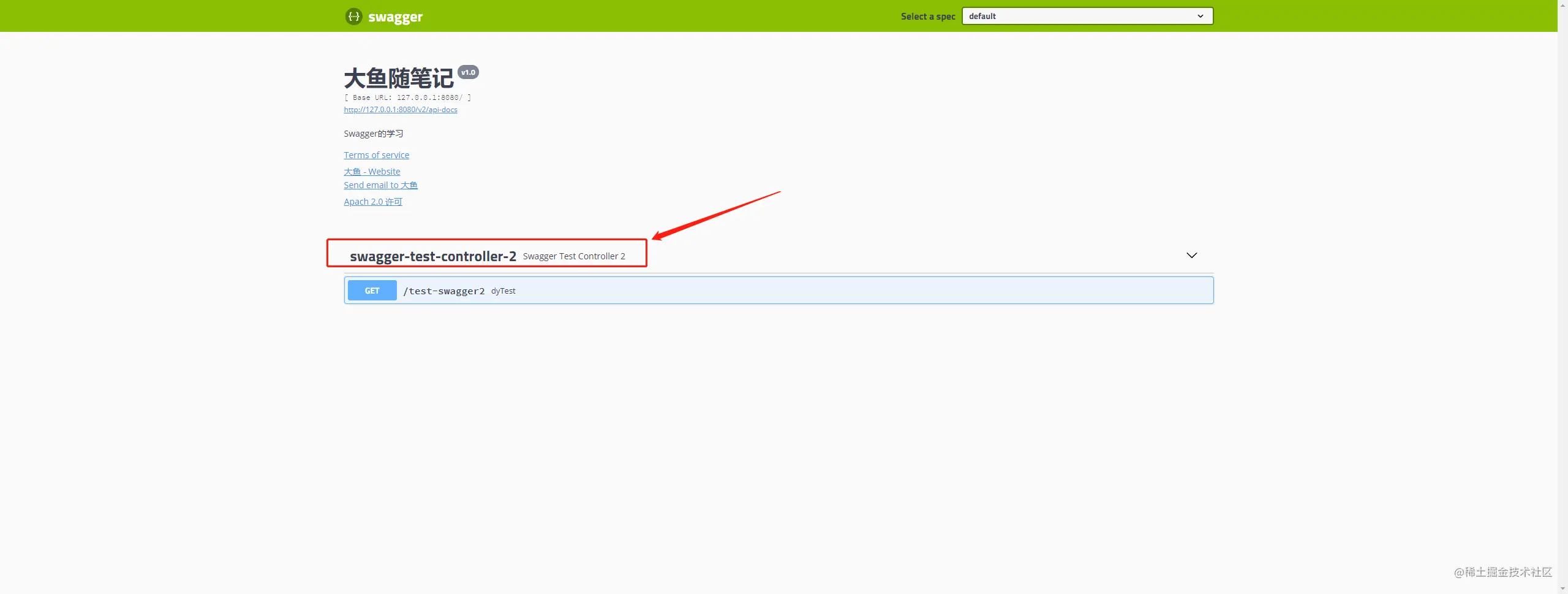Click the Swagger Test Controller 2 description

(x=574, y=256)
